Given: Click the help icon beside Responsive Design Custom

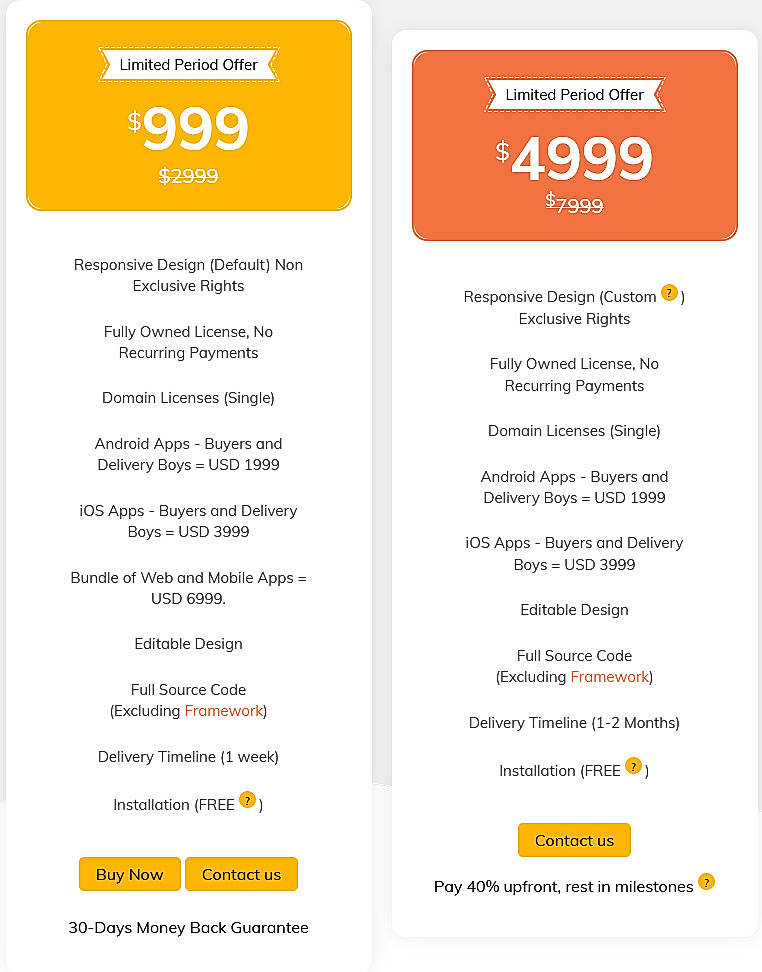Looking at the screenshot, I should pos(668,293).
